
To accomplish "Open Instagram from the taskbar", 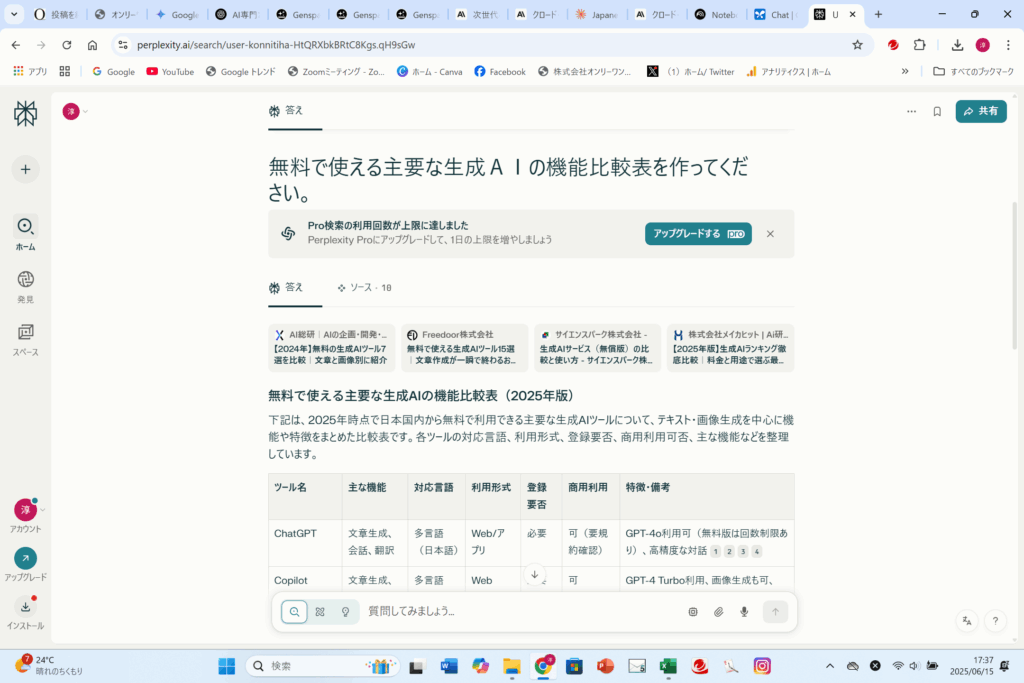I will pos(762,666).
